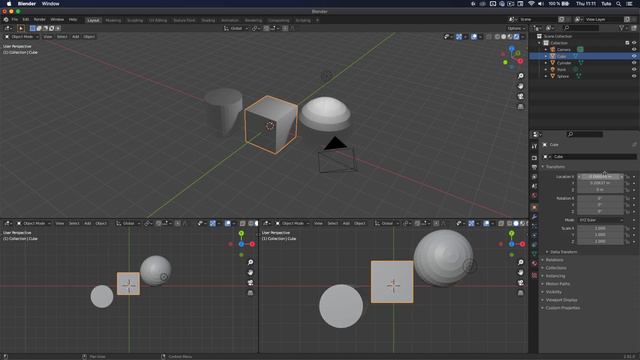
Task: Open Object Mode dropdown in top viewport
Action: pyautogui.click(x=22, y=37)
